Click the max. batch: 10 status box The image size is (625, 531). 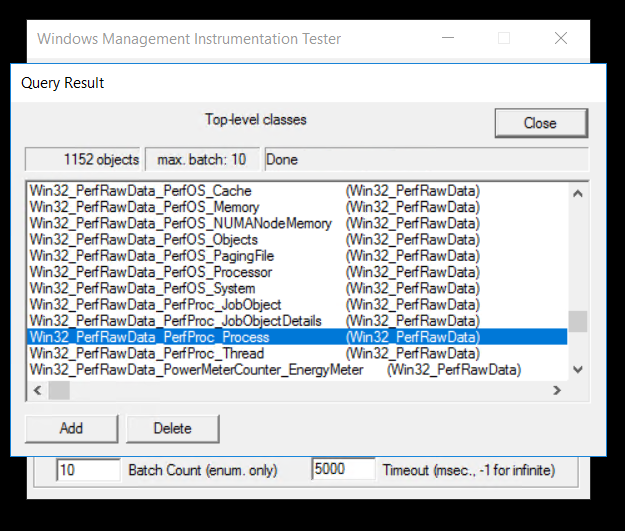coord(202,159)
